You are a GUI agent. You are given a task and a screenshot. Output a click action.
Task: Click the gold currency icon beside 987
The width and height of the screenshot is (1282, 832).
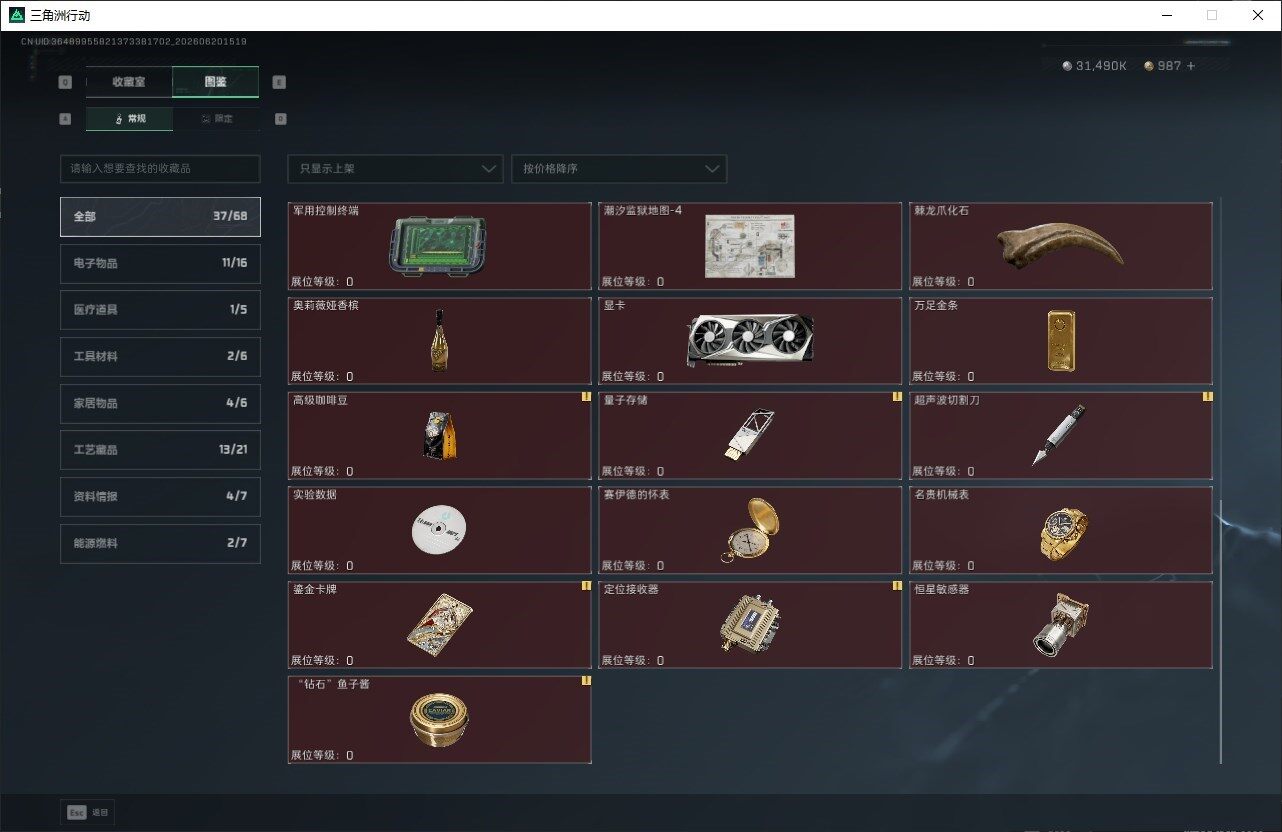[x=1149, y=66]
